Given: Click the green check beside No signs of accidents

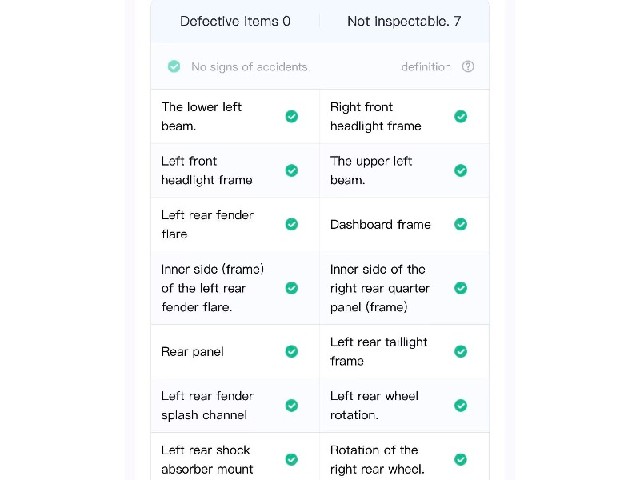Looking at the screenshot, I should tap(174, 67).
